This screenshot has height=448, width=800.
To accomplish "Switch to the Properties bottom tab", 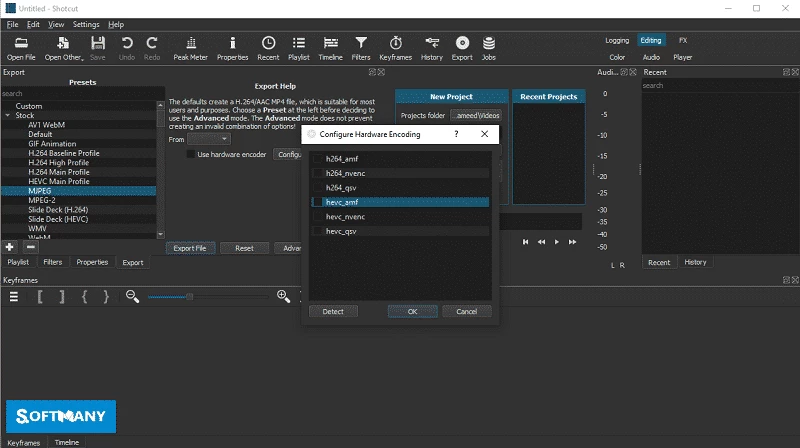I will click(92, 262).
